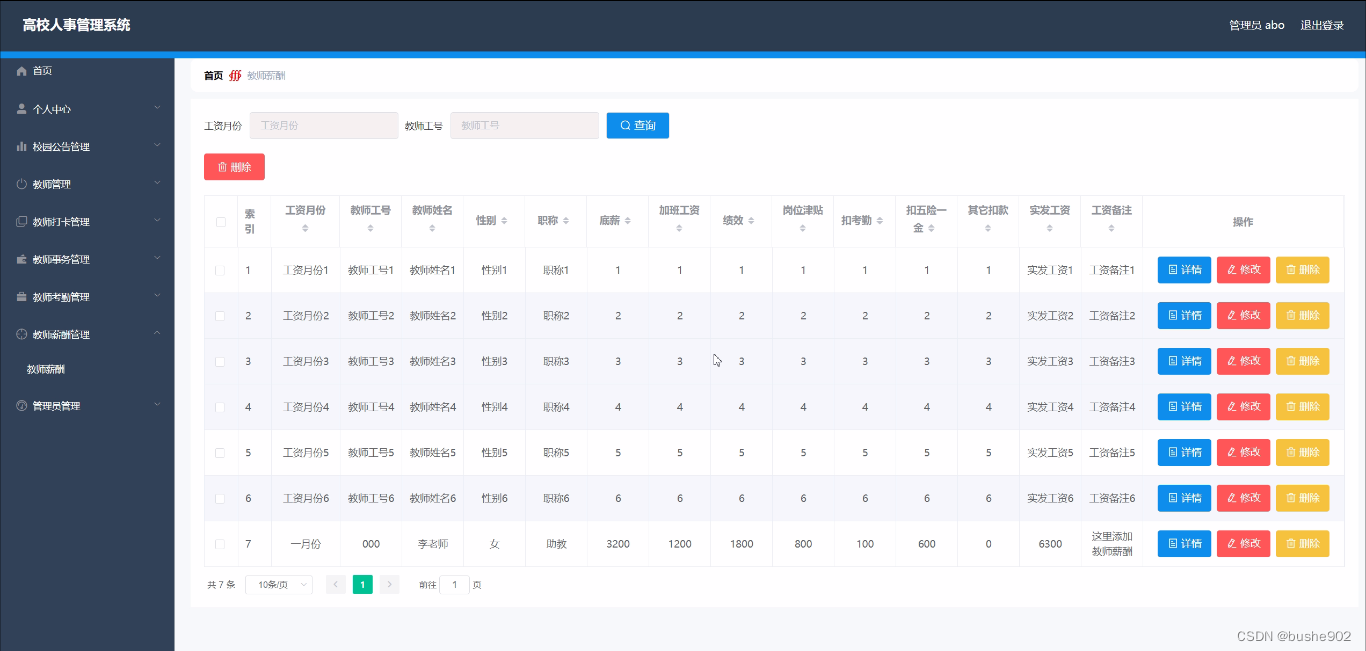Viewport: 1366px width, 651px height.
Task: Select the 教师考勤管理 clock icon
Action: click(x=22, y=296)
